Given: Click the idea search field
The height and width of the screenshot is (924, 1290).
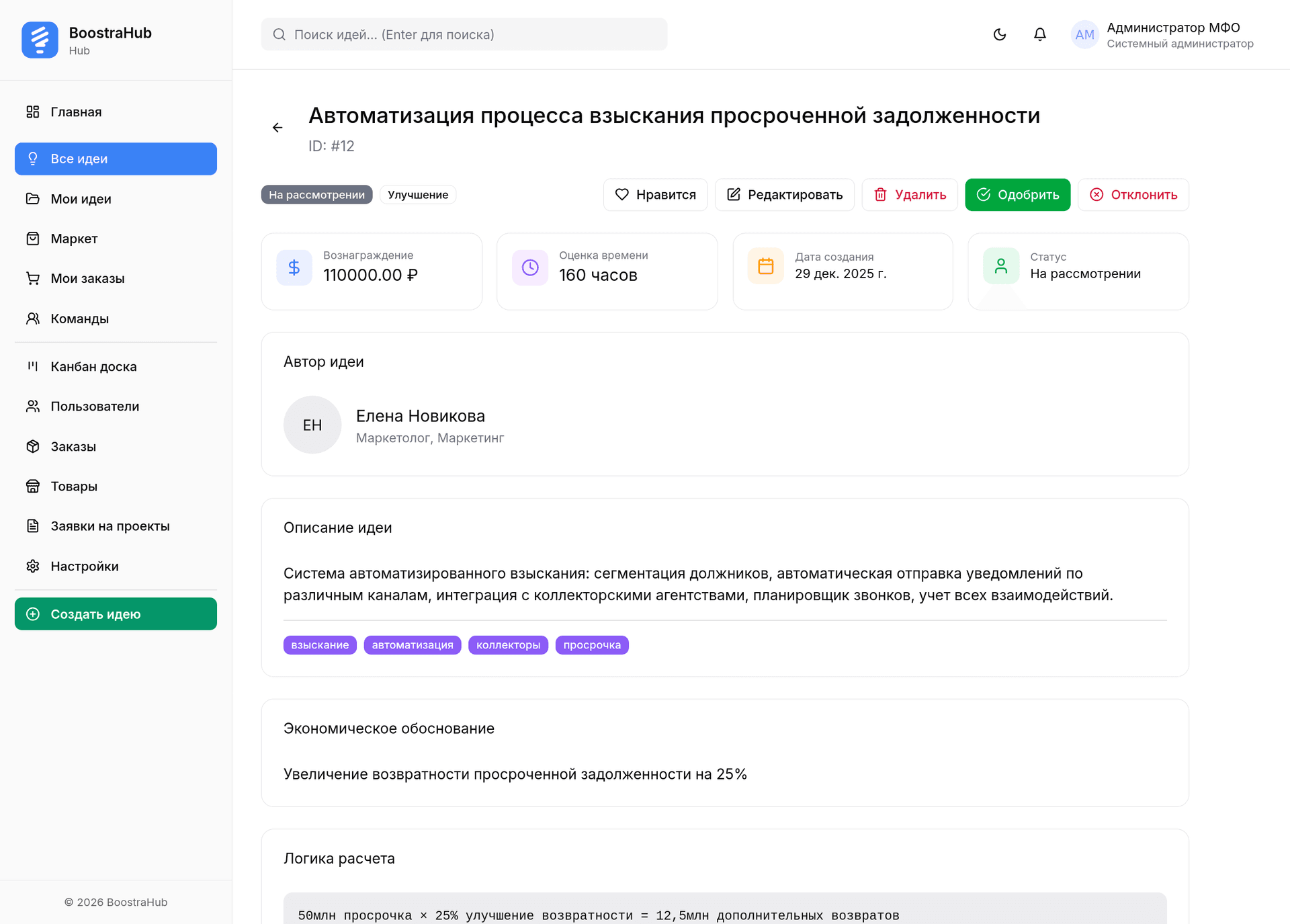Looking at the screenshot, I should (464, 34).
